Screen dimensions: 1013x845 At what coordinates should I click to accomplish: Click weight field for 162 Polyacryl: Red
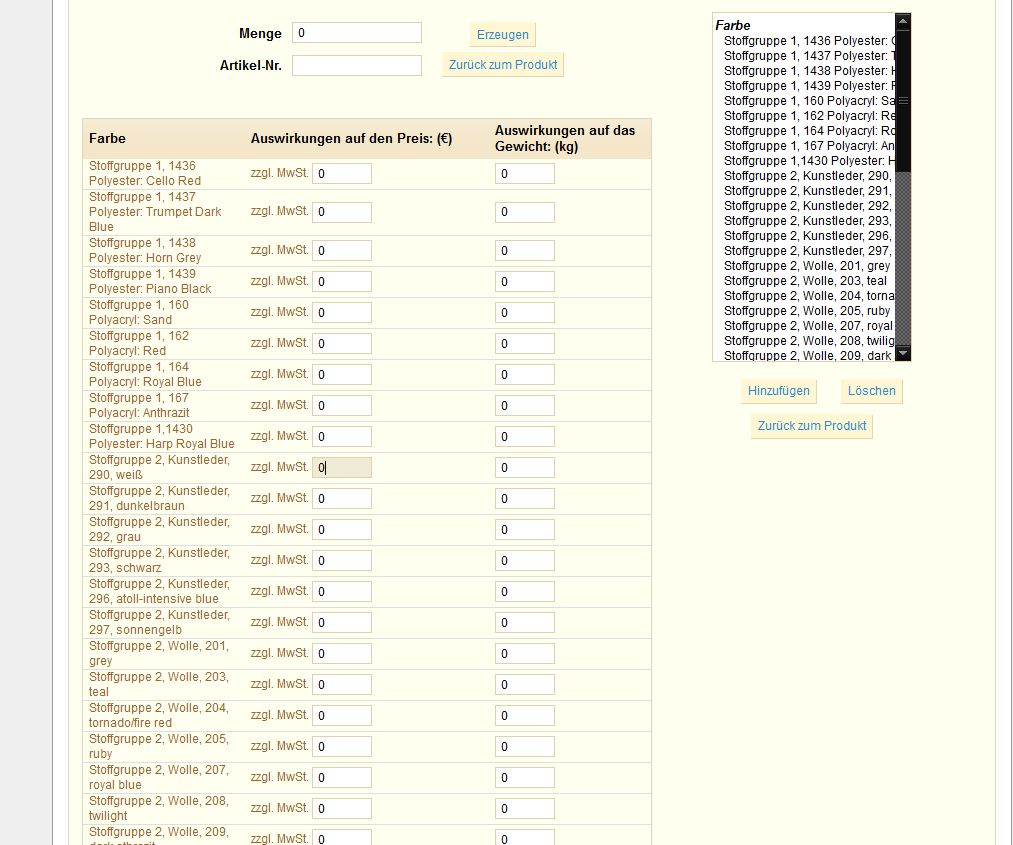coord(525,344)
